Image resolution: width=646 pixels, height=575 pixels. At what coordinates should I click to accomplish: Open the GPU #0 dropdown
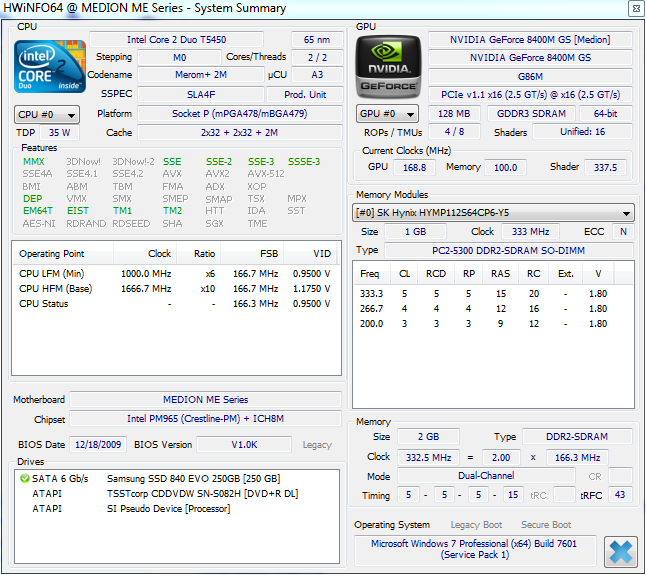pos(387,114)
